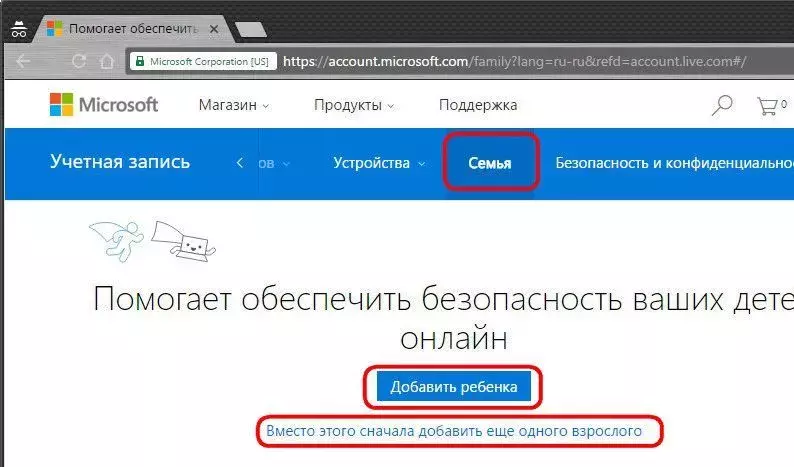794x467 pixels.
Task: Click the Microsoft Corporation security badge
Action: coord(203,61)
